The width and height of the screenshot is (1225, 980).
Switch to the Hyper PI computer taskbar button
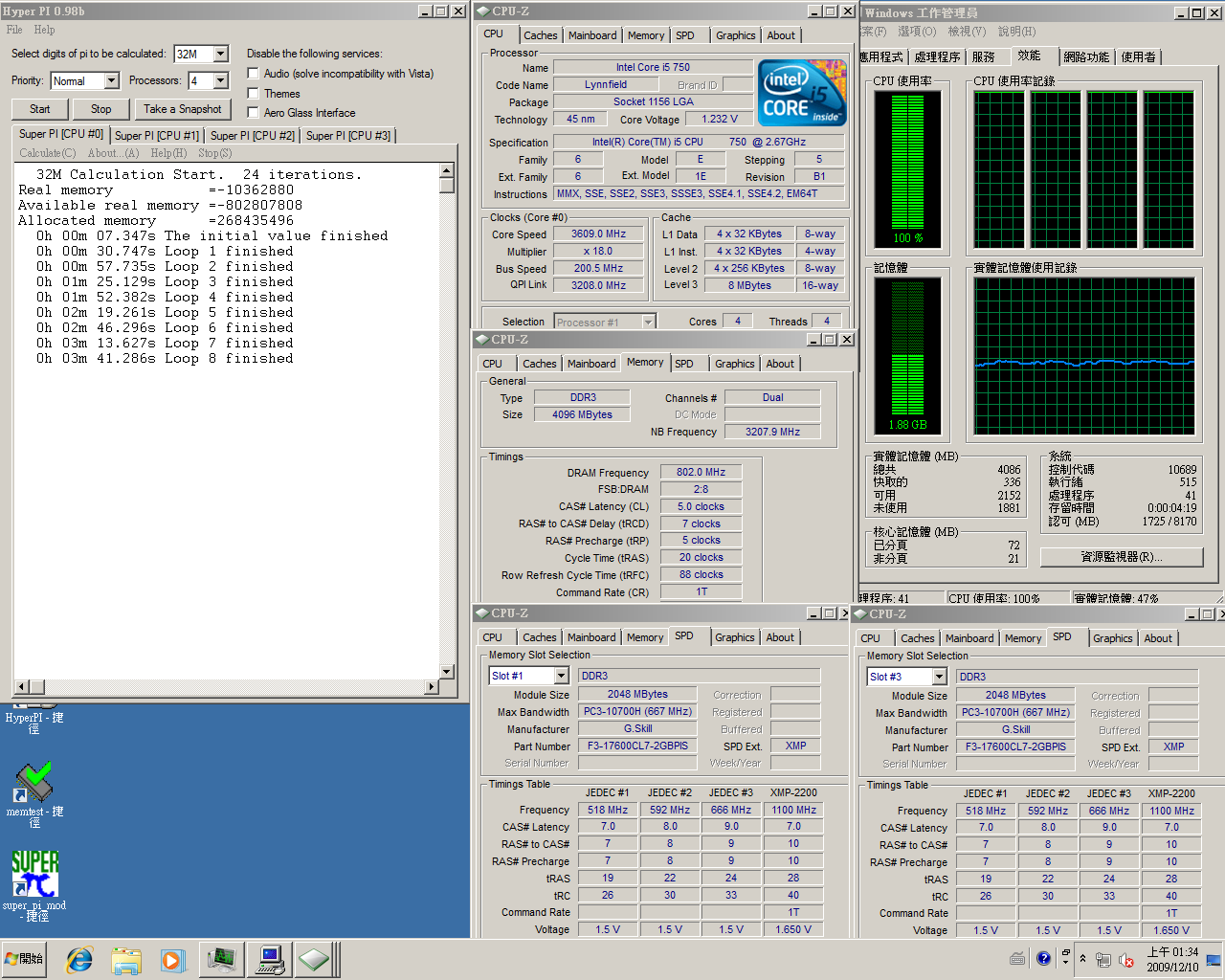click(269, 959)
